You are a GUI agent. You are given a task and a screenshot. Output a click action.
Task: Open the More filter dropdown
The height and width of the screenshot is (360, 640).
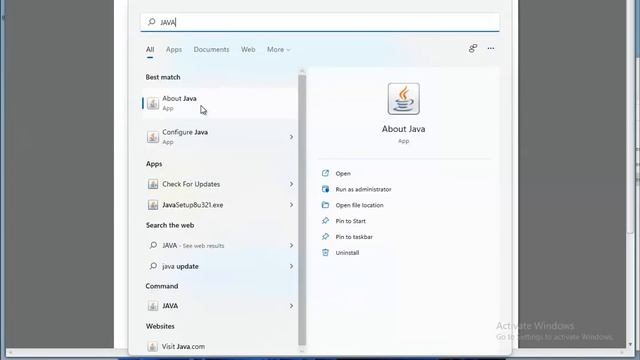tap(279, 49)
